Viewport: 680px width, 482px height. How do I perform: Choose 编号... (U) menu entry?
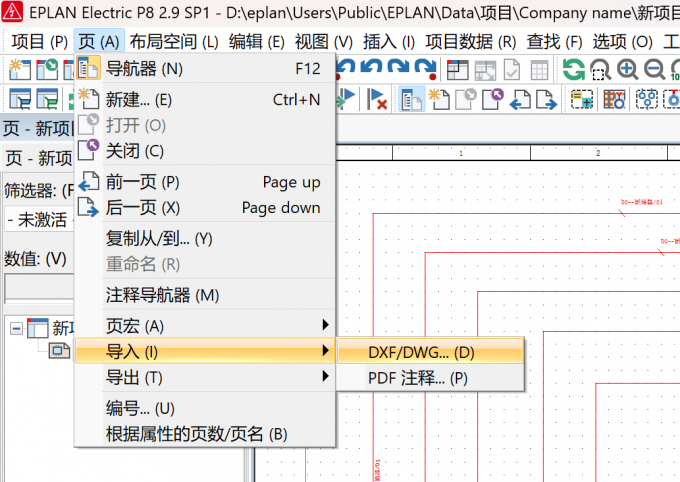(205, 408)
